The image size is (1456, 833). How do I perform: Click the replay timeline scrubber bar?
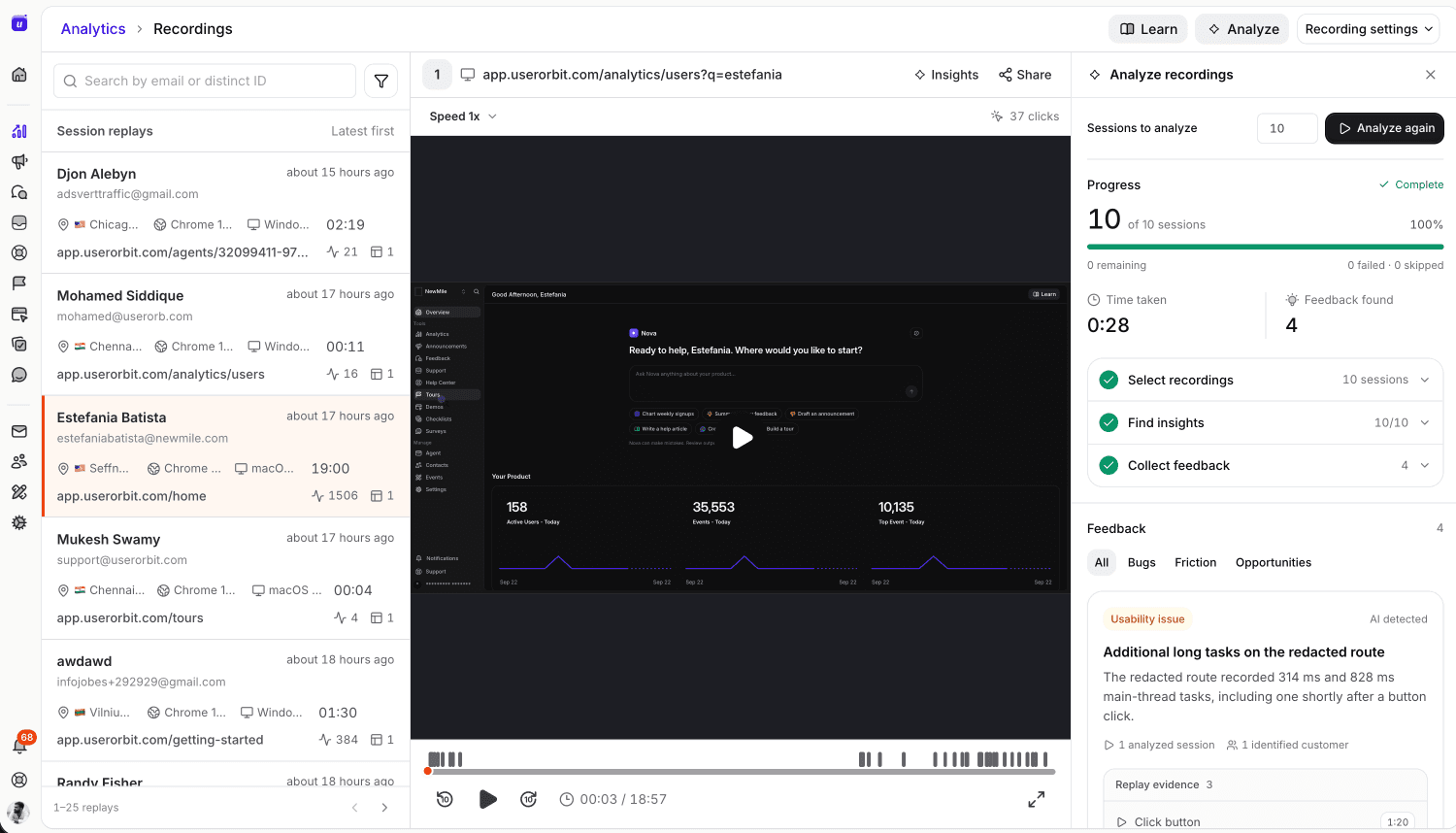[x=741, y=772]
